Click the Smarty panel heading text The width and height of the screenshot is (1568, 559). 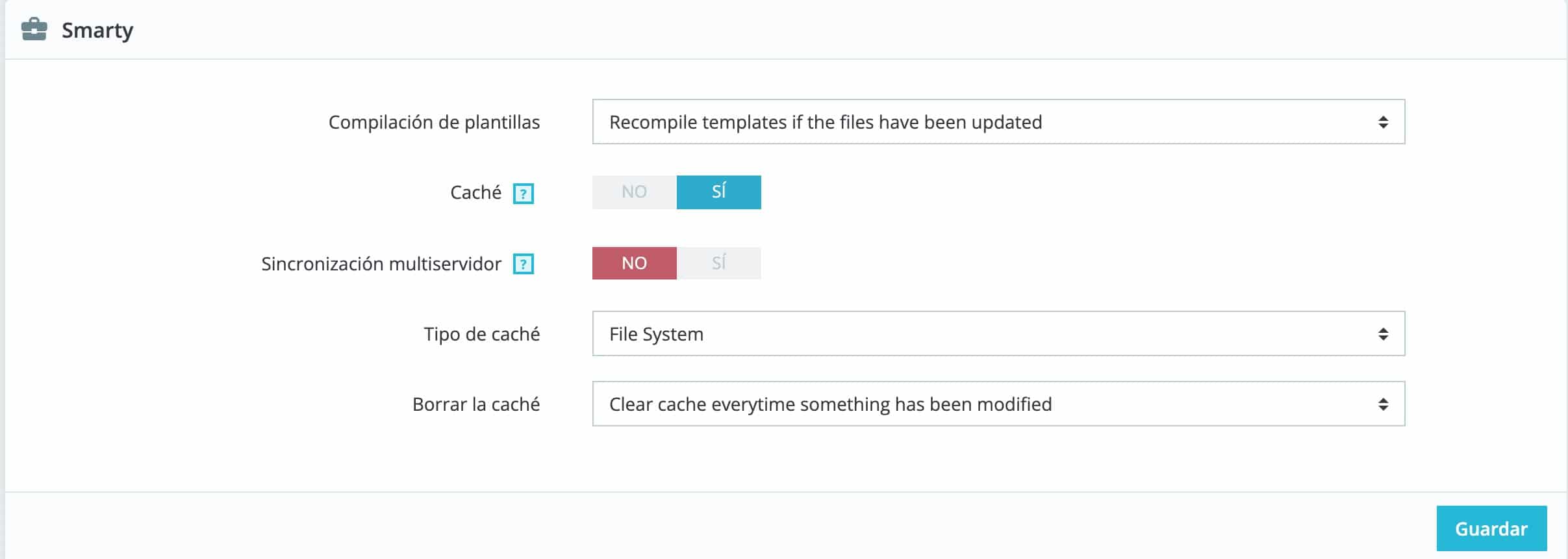coord(97,31)
